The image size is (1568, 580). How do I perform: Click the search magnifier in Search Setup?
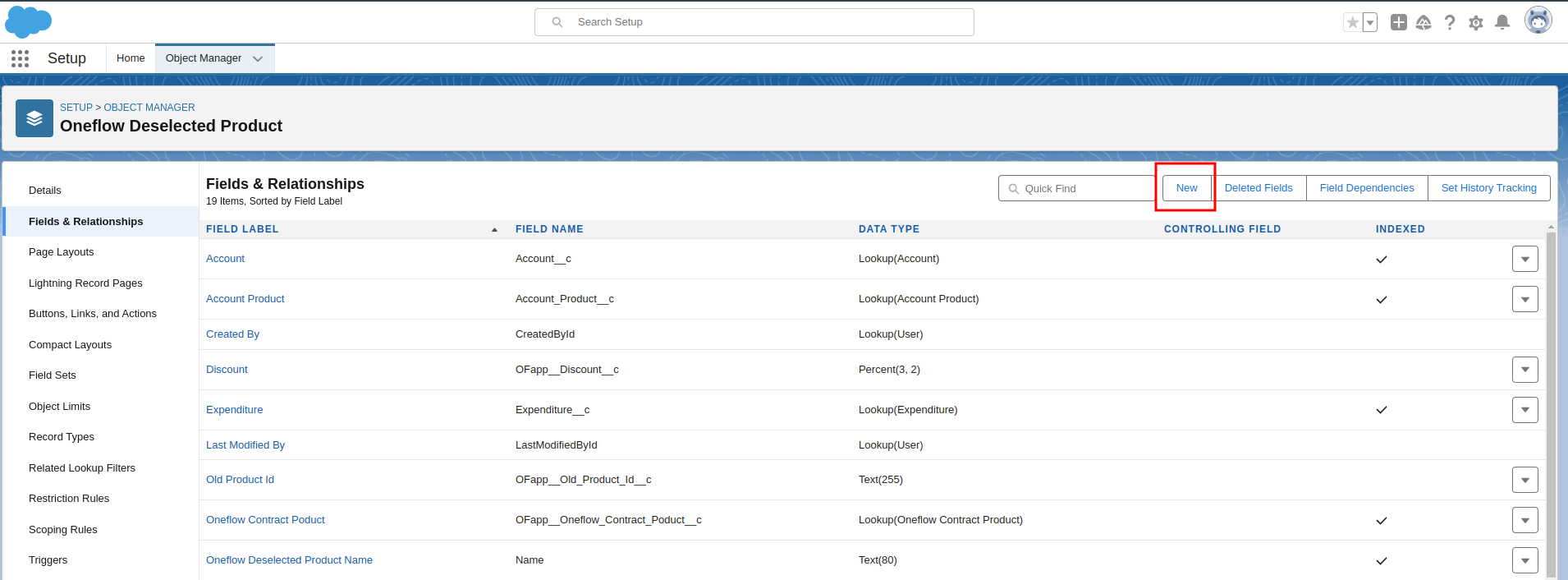coord(557,22)
